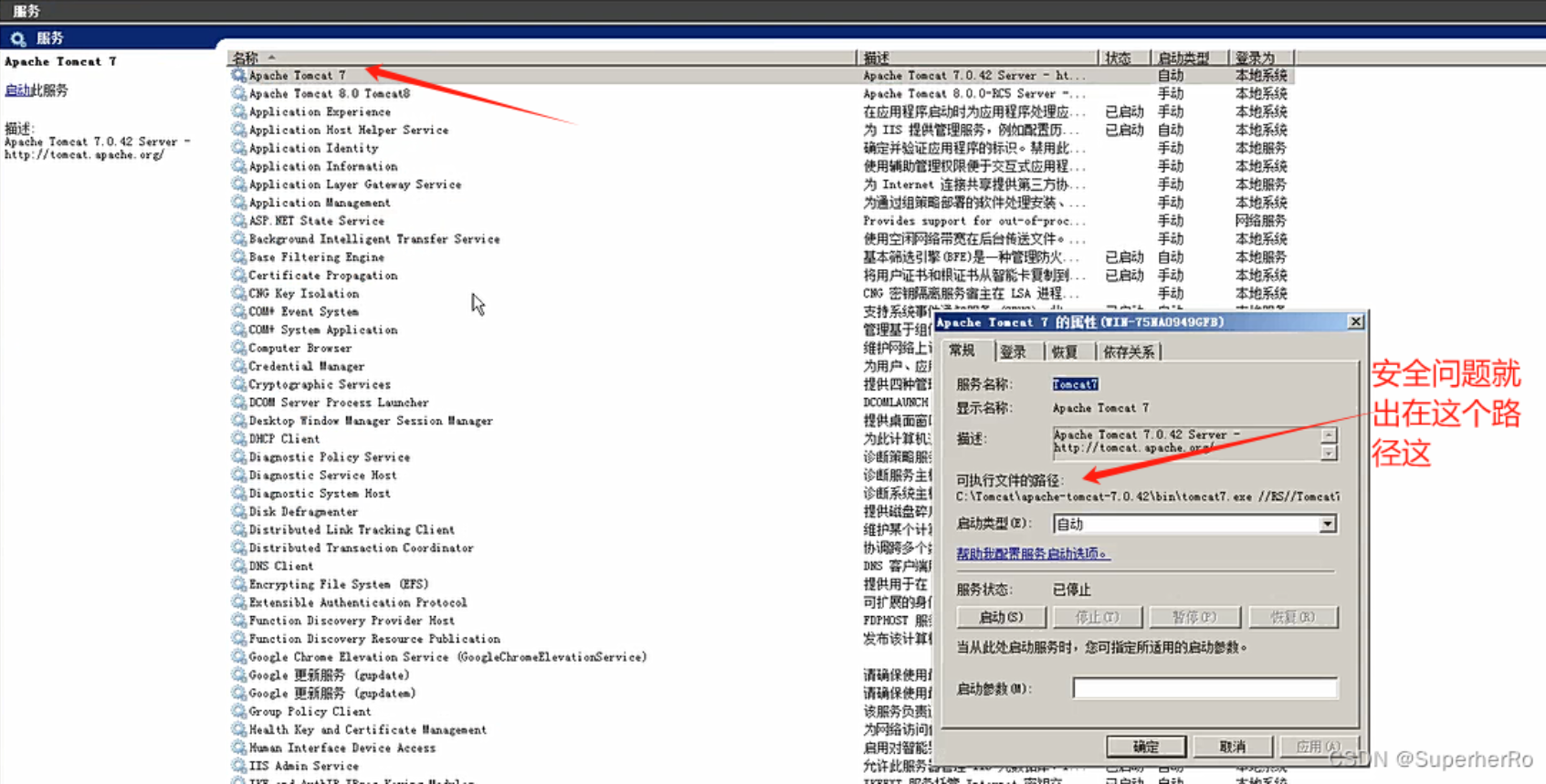1546x784 pixels.
Task: Close the Apache Tomcat 7 properties dialog
Action: click(x=1356, y=322)
